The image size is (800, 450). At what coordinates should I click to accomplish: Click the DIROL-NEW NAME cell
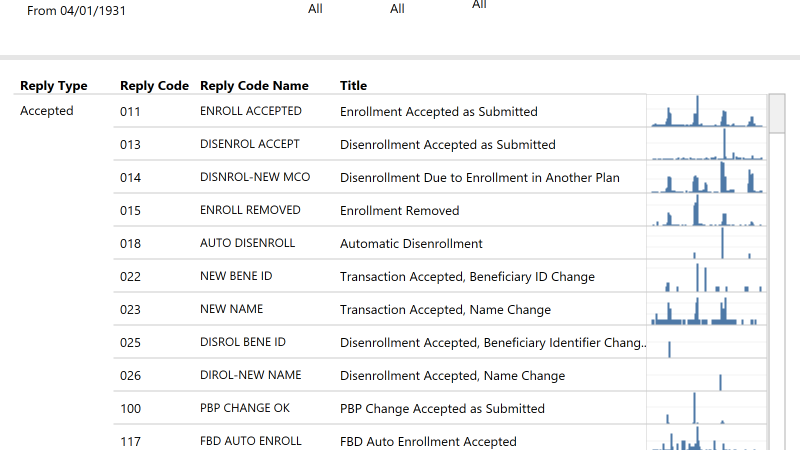click(x=250, y=376)
